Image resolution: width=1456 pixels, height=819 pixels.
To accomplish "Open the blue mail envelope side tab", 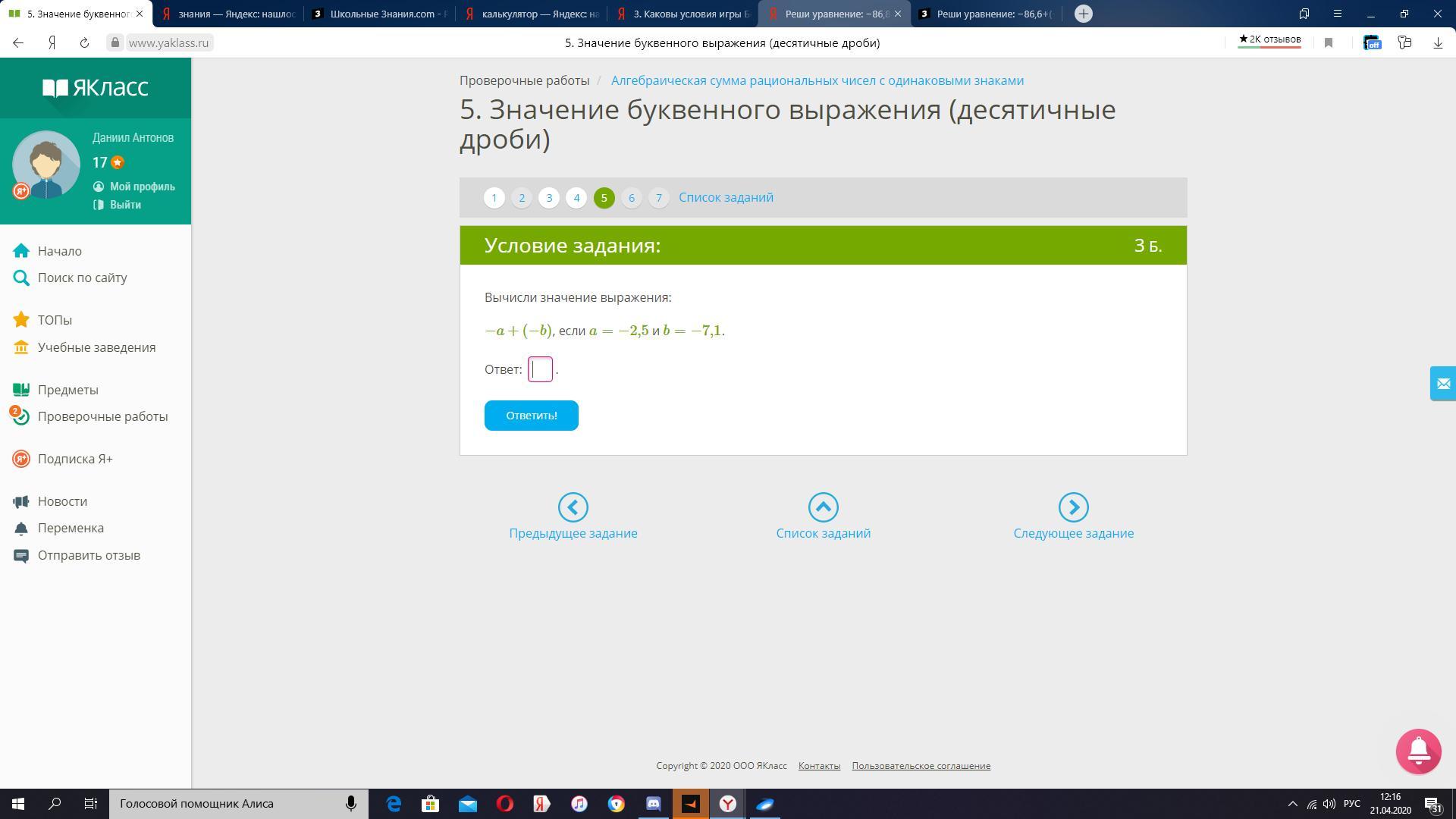I will [1442, 384].
